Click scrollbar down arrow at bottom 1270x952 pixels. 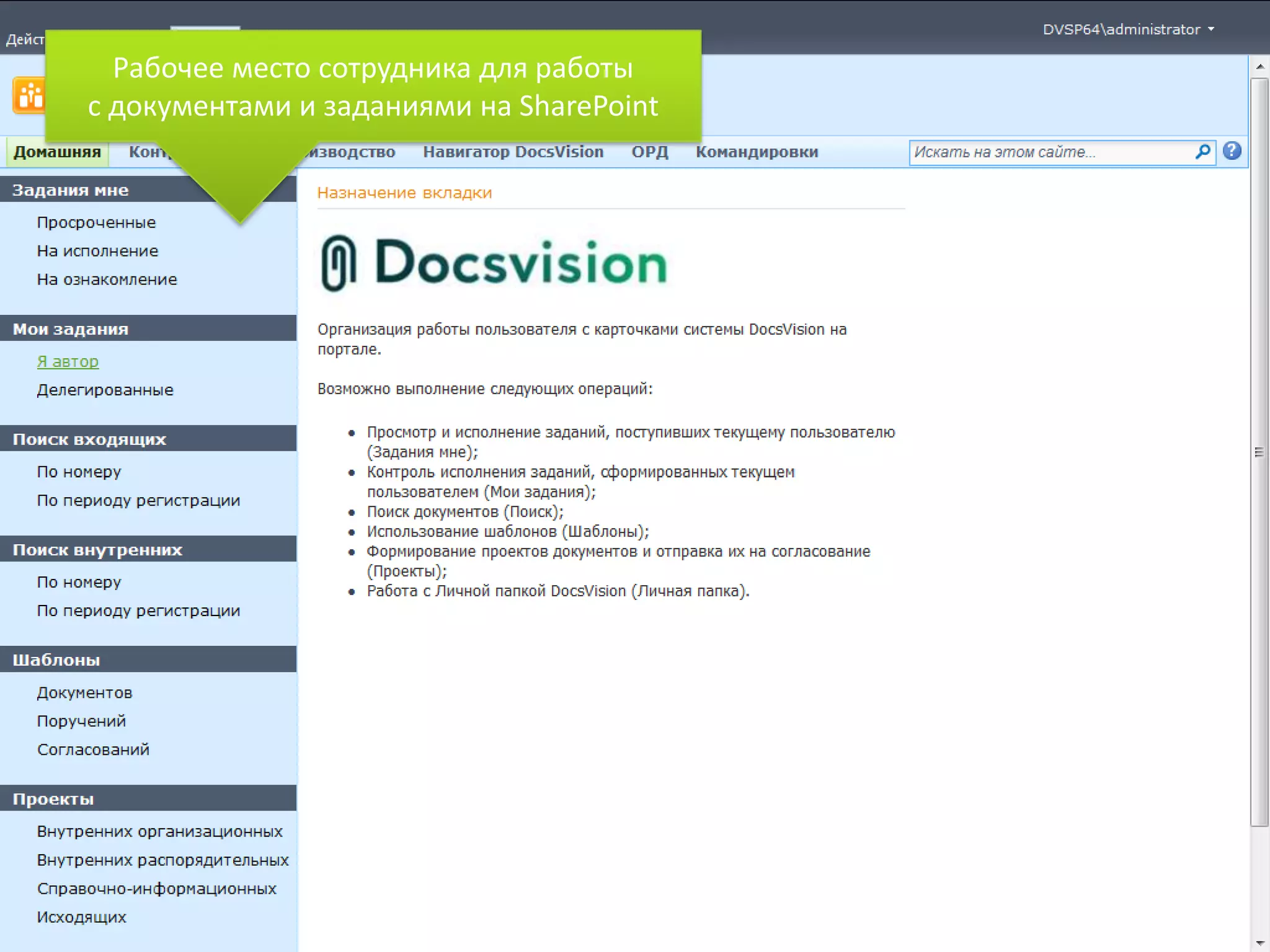click(1259, 943)
